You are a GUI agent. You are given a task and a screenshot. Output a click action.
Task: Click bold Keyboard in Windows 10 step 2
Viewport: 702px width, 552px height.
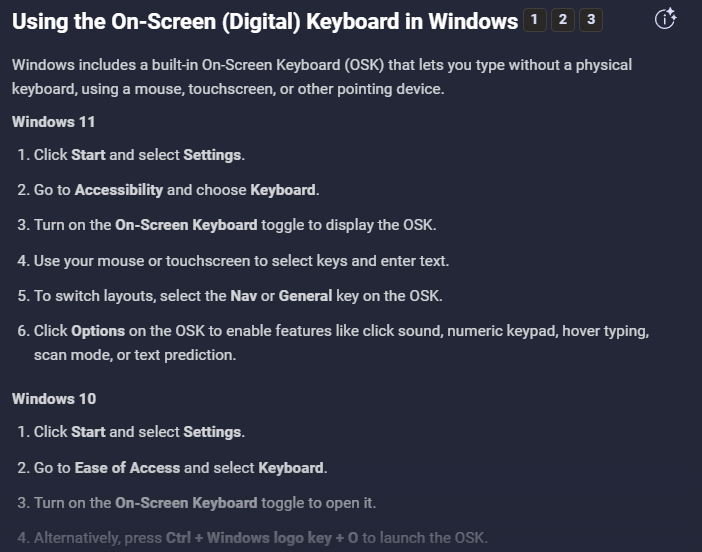tap(291, 468)
